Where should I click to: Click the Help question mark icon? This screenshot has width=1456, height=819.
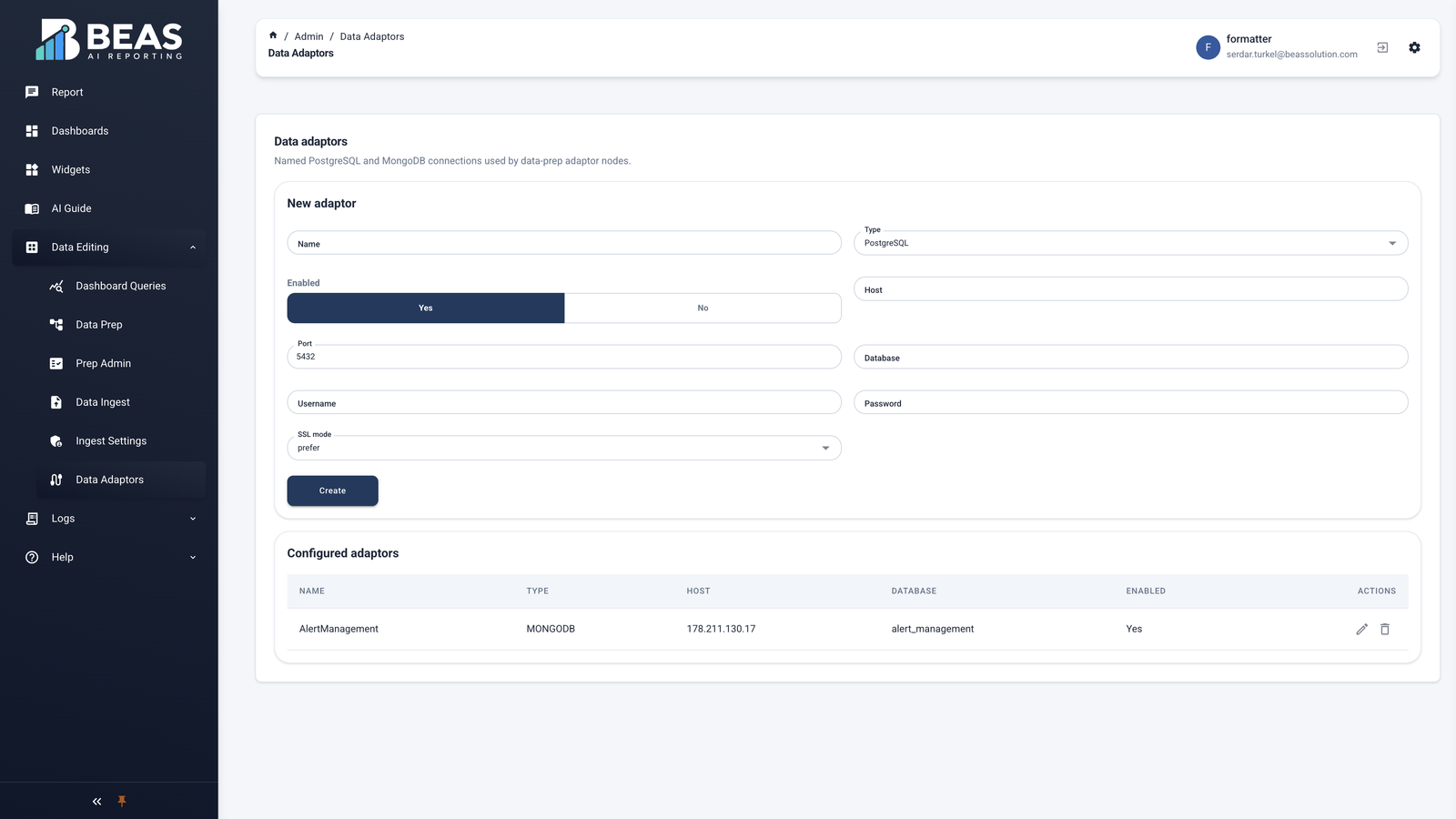[32, 557]
